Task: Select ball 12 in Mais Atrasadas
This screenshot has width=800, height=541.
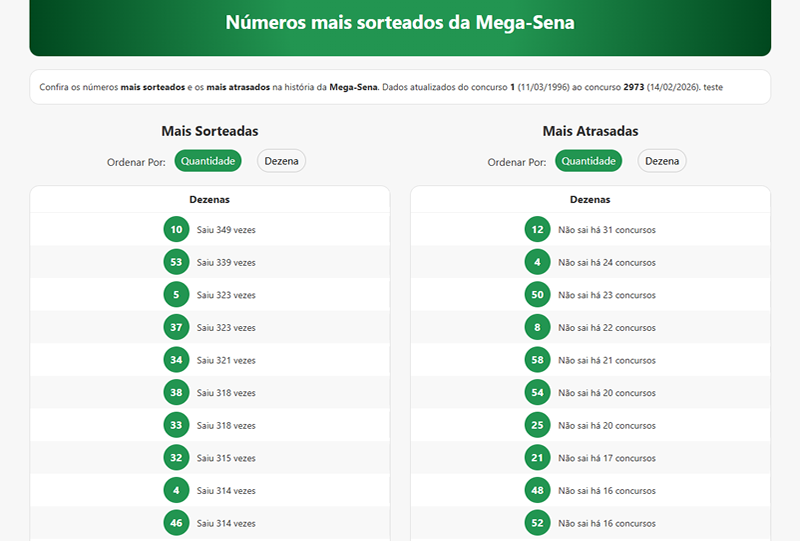Action: [537, 230]
